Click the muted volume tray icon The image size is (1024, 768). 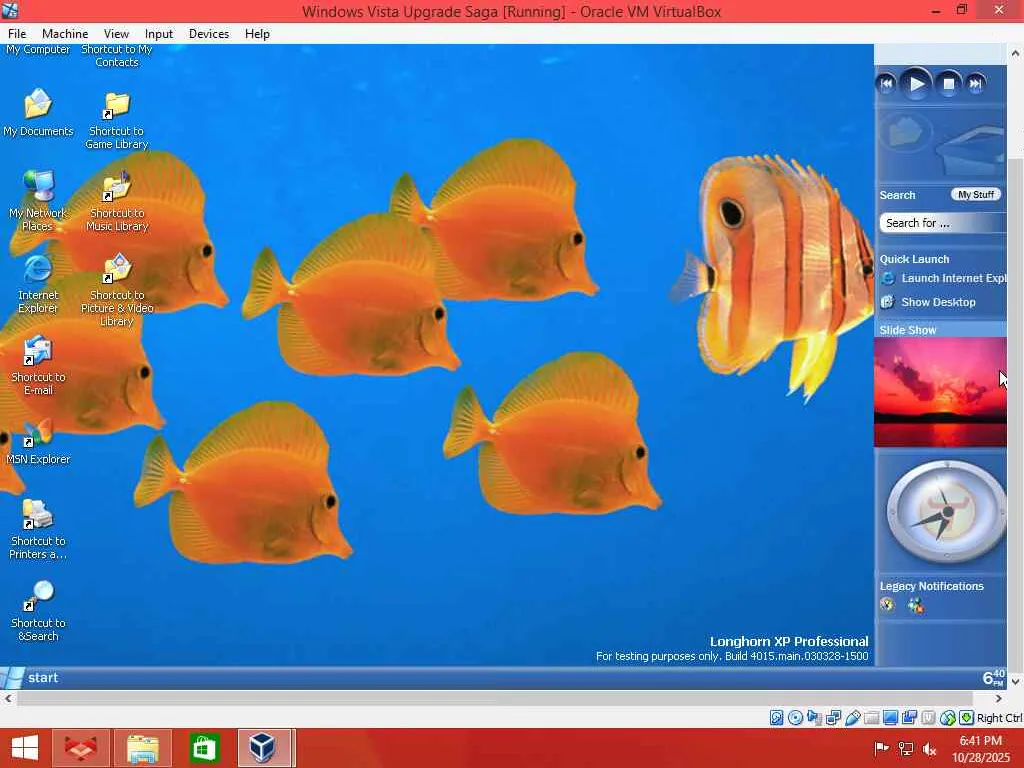tap(929, 748)
